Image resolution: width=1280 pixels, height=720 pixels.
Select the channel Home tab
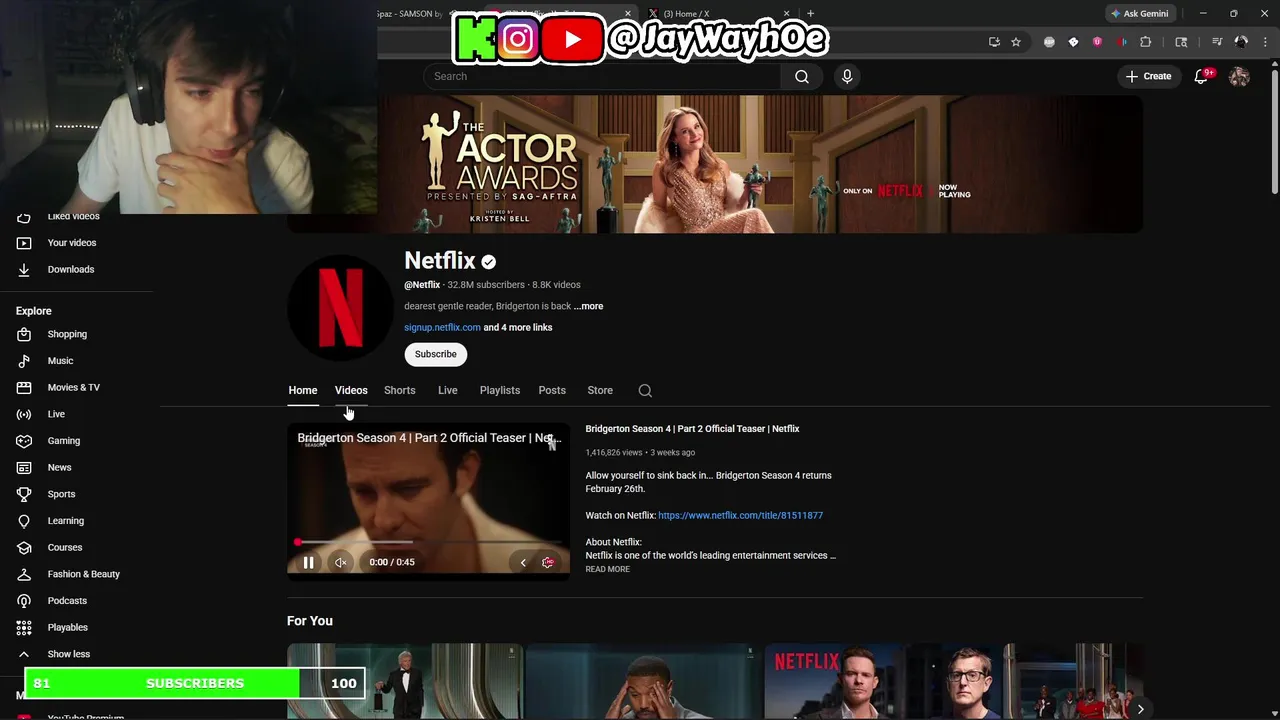[302, 390]
